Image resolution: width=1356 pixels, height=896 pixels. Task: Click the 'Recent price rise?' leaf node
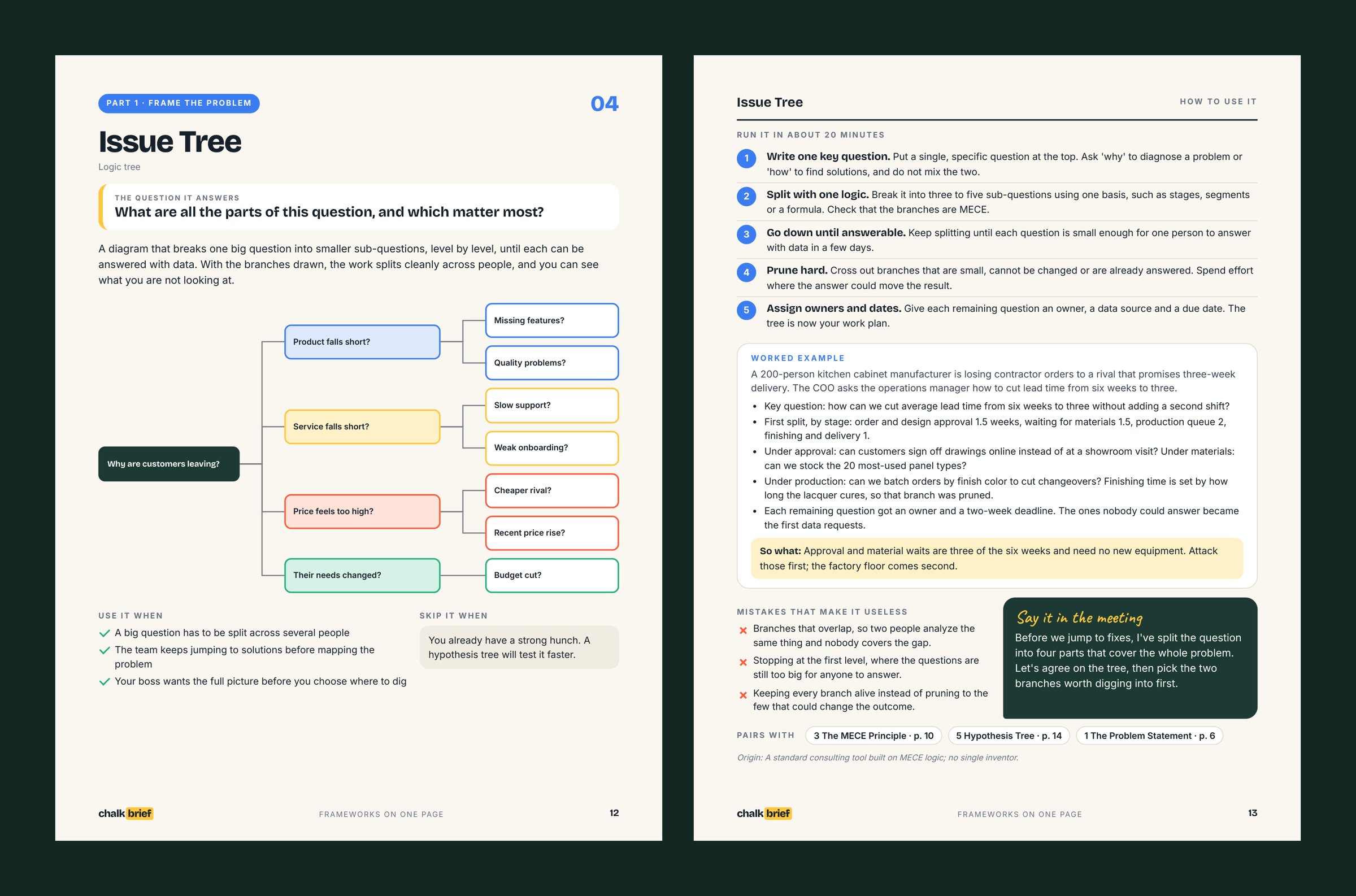pos(552,533)
